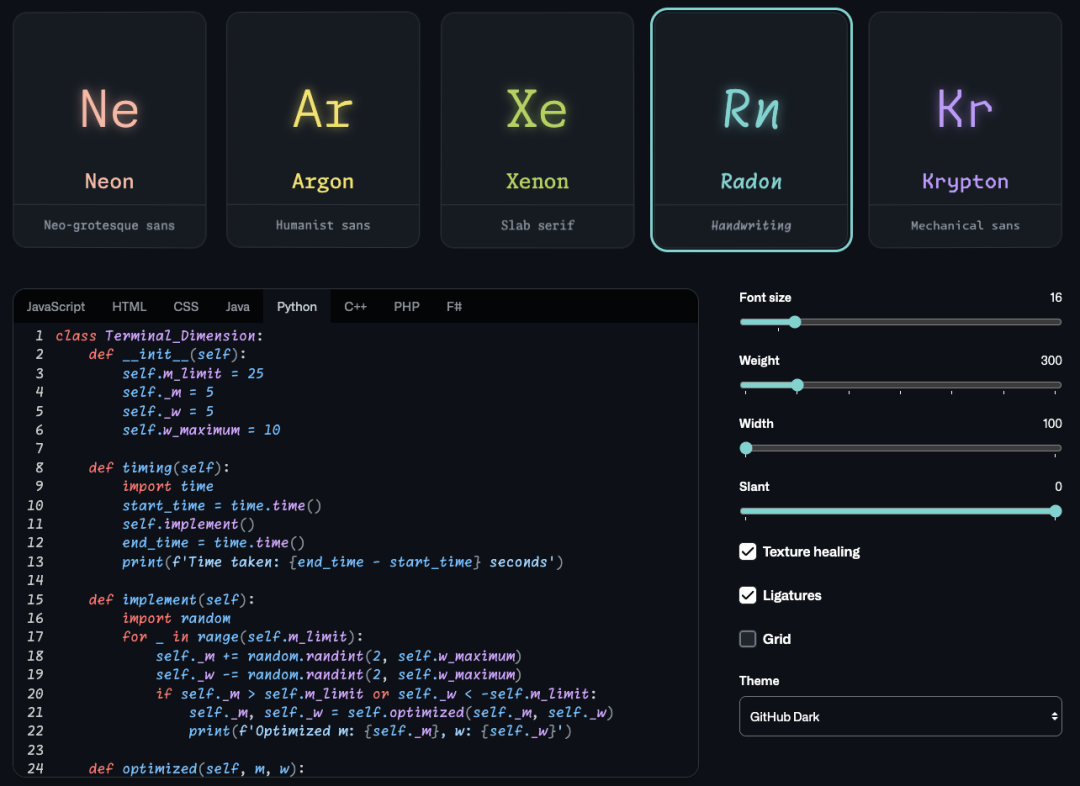Click the Font size value 16
The height and width of the screenshot is (786, 1080).
tap(1055, 298)
